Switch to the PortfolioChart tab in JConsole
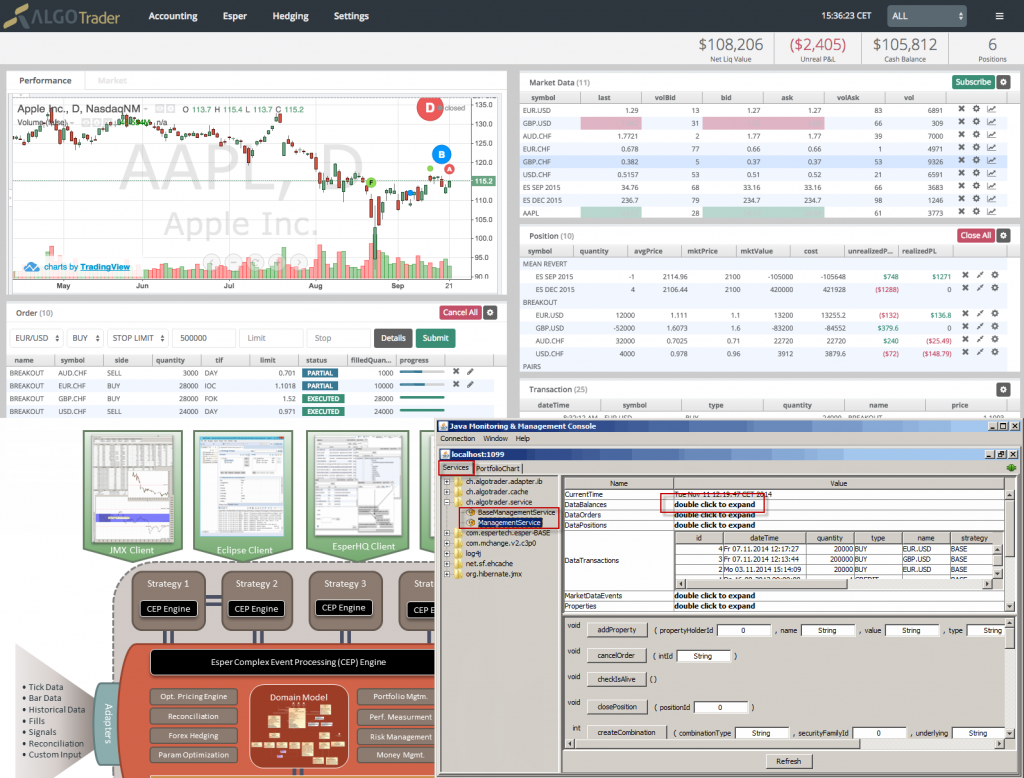Image resolution: width=1024 pixels, height=778 pixels. (x=497, y=468)
